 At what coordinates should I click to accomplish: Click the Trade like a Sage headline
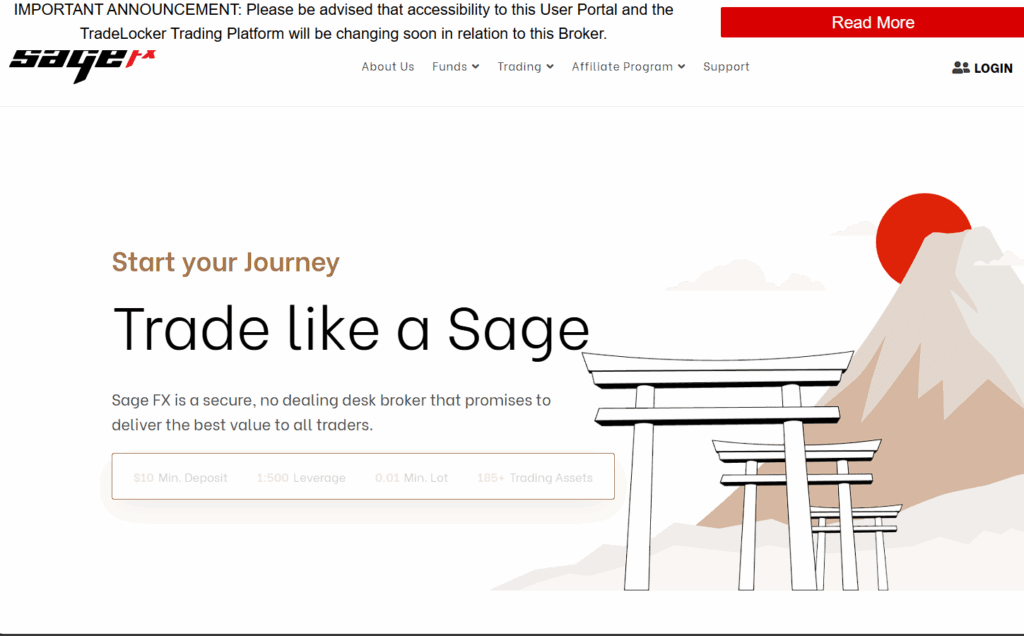(351, 329)
